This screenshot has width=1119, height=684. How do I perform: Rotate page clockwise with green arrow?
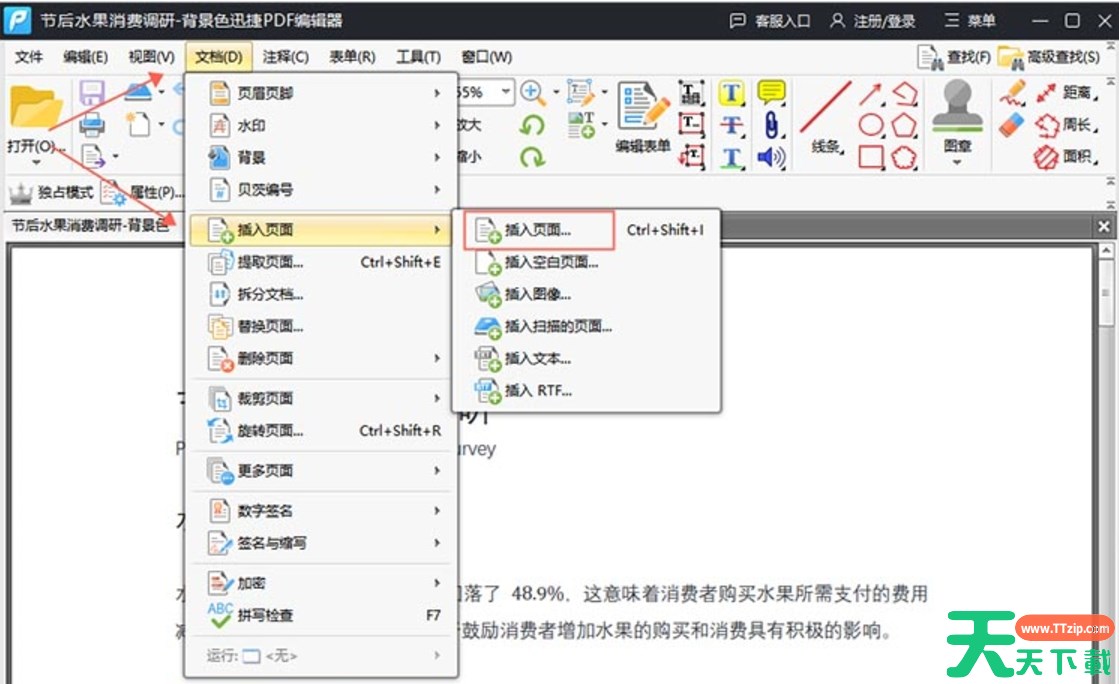click(532, 156)
